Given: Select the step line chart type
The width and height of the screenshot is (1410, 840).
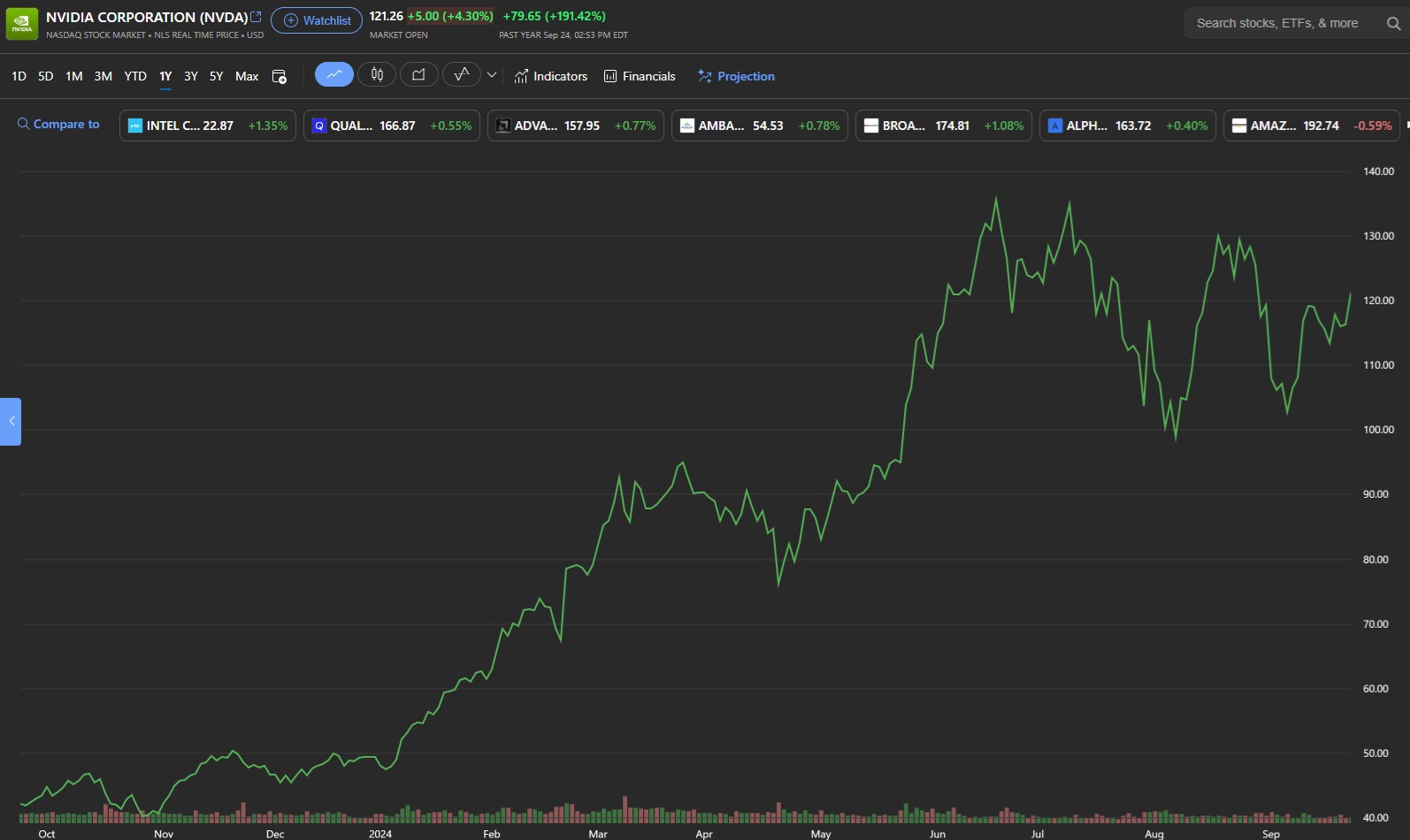Looking at the screenshot, I should coord(461,75).
